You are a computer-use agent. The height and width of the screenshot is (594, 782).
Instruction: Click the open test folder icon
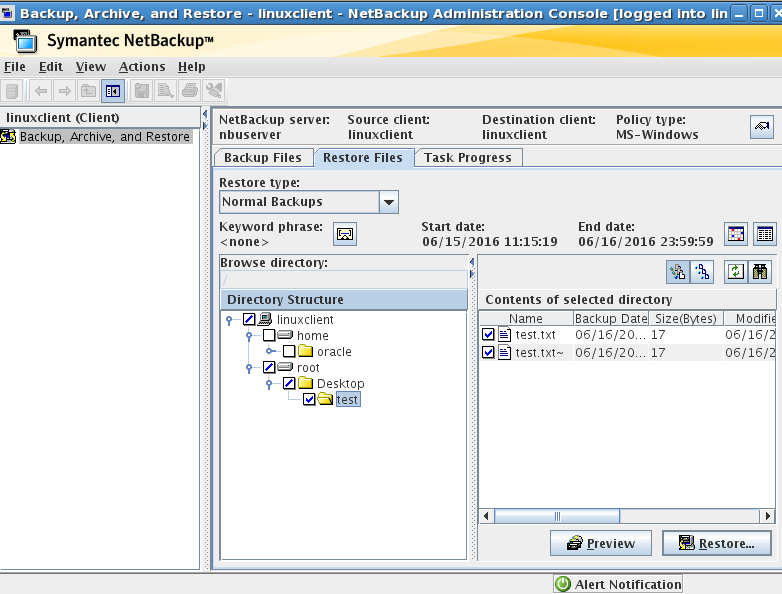click(x=325, y=399)
